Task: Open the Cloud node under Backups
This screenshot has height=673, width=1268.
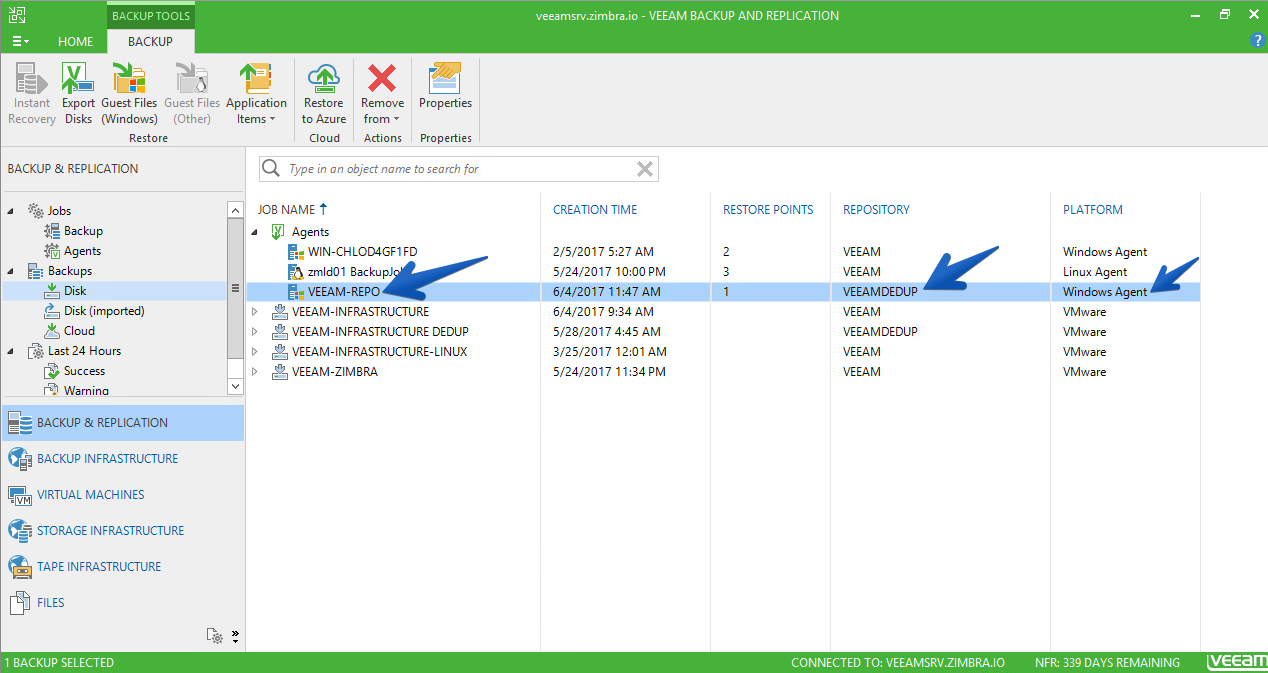Action: click(x=79, y=331)
